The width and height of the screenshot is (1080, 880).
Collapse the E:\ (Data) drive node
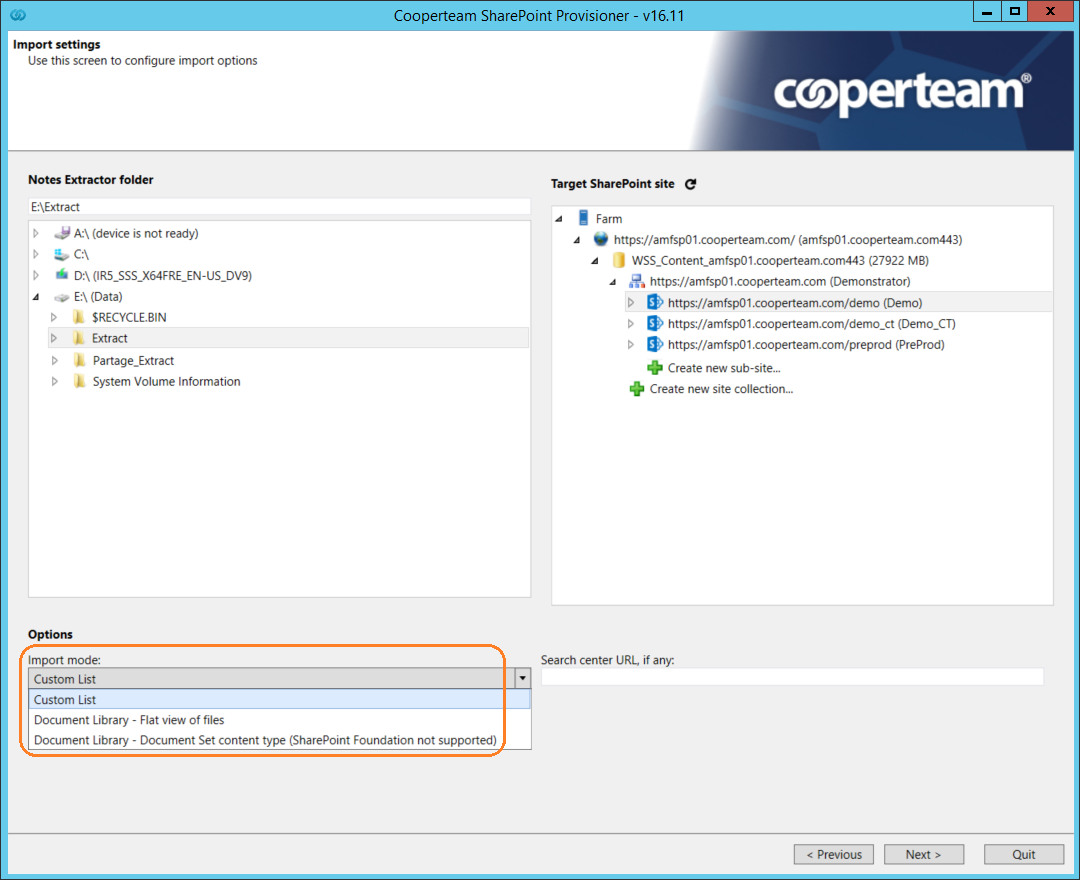pyautogui.click(x=35, y=296)
